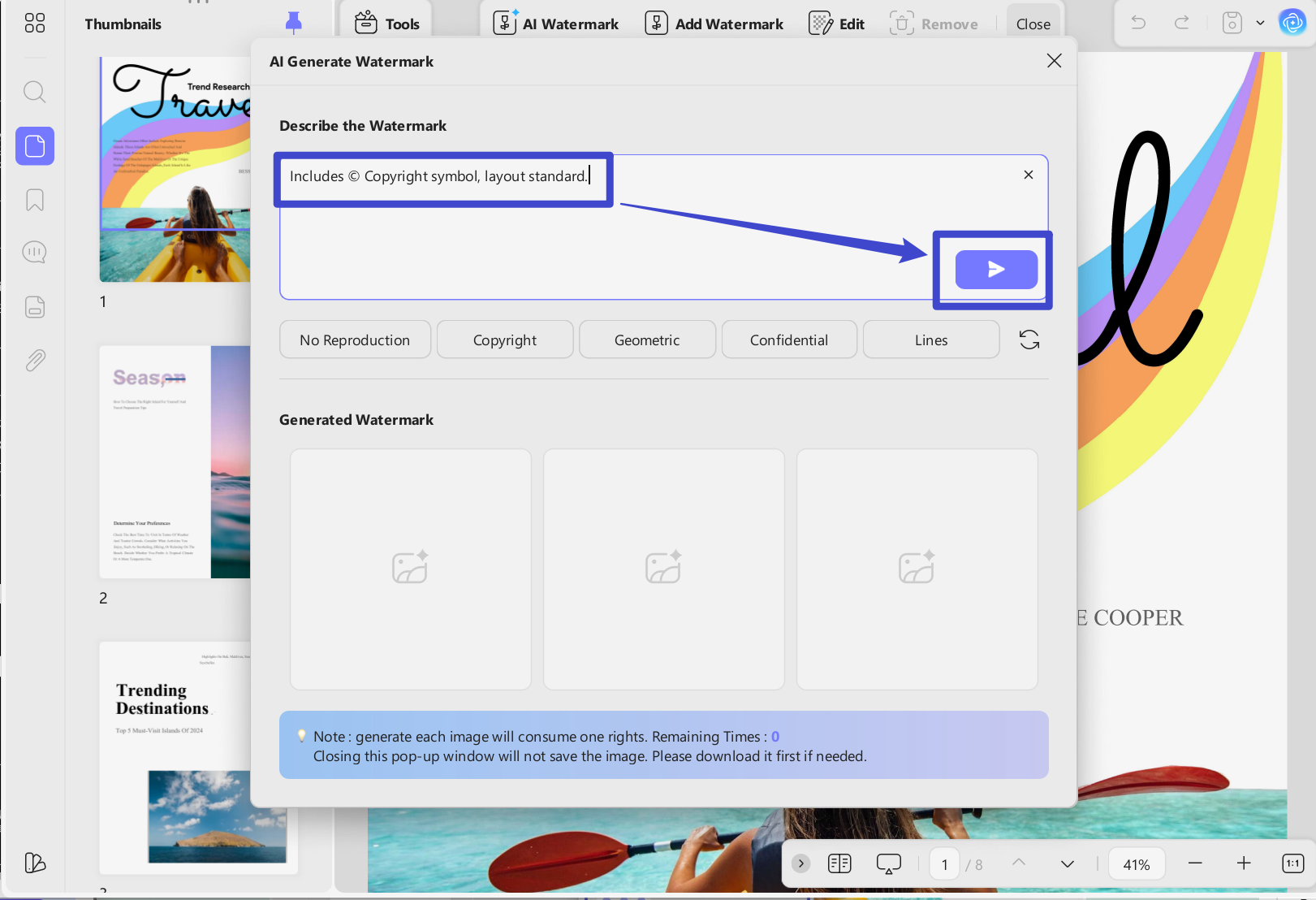Send the watermark description with arrow button
The width and height of the screenshot is (1316, 900).
coord(996,270)
